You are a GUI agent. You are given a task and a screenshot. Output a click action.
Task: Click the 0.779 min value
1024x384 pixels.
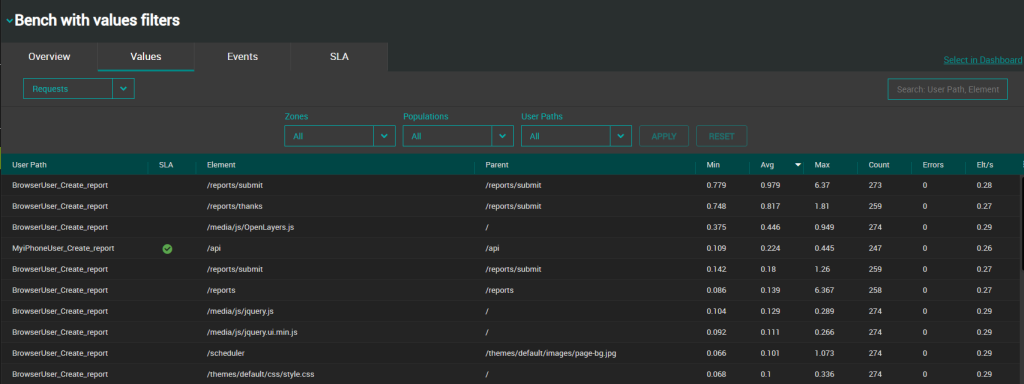click(716, 185)
